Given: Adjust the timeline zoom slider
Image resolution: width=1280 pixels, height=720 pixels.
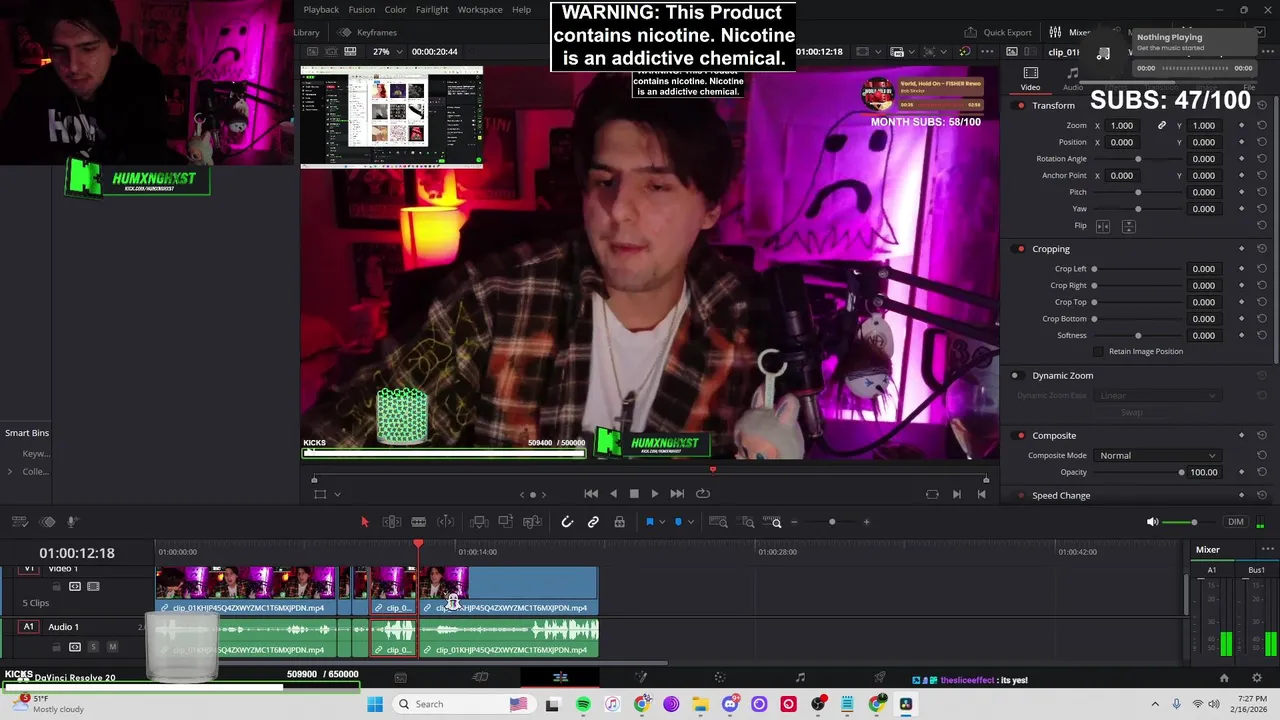Looking at the screenshot, I should 831,522.
